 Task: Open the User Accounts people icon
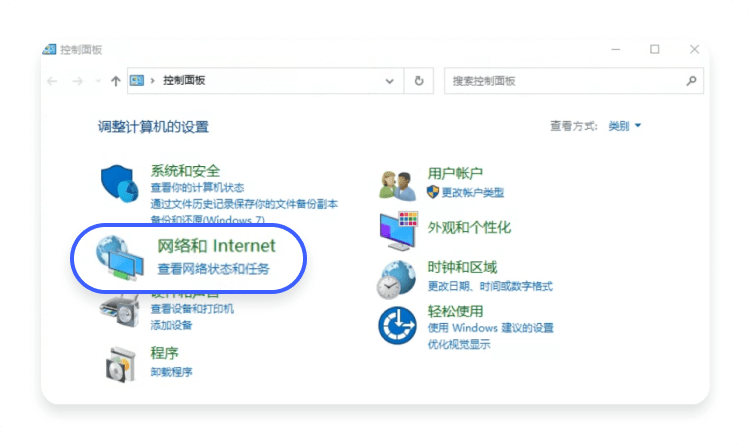click(x=397, y=186)
